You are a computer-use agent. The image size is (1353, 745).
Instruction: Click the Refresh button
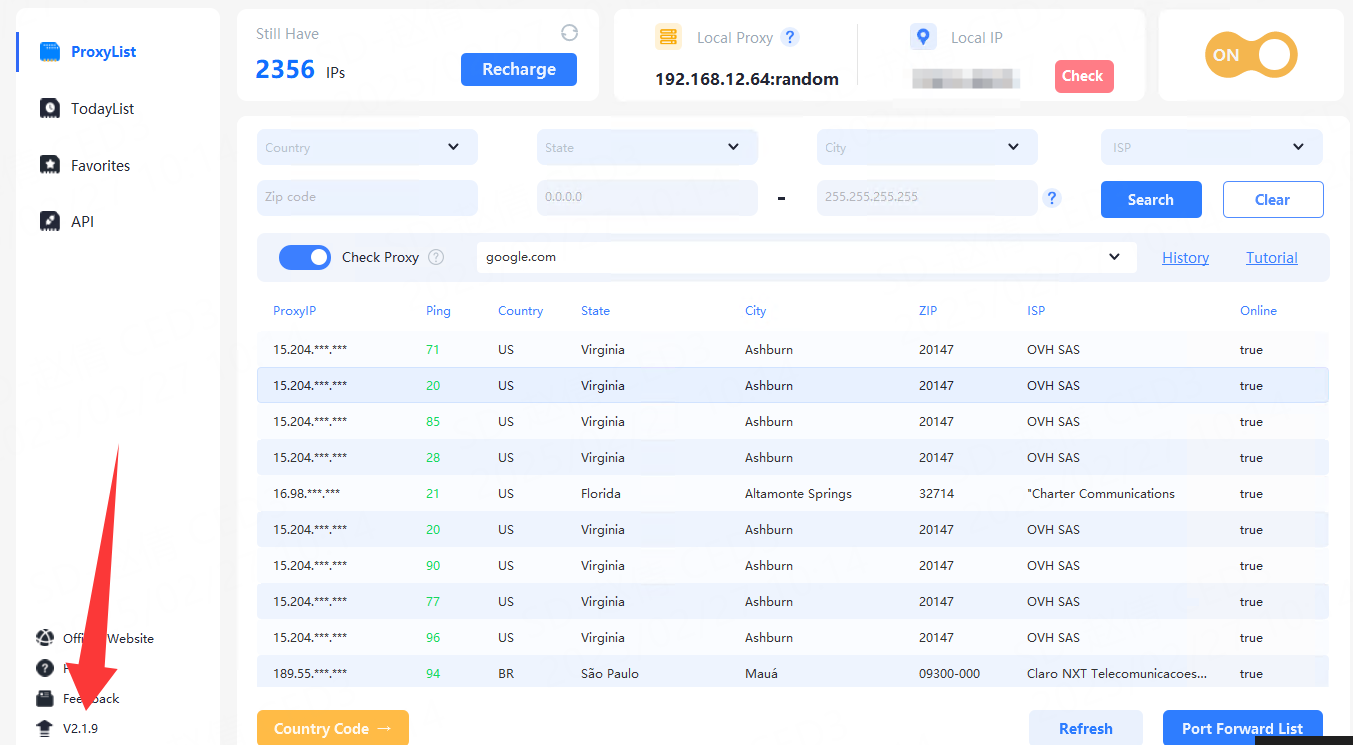pyautogui.click(x=1086, y=728)
